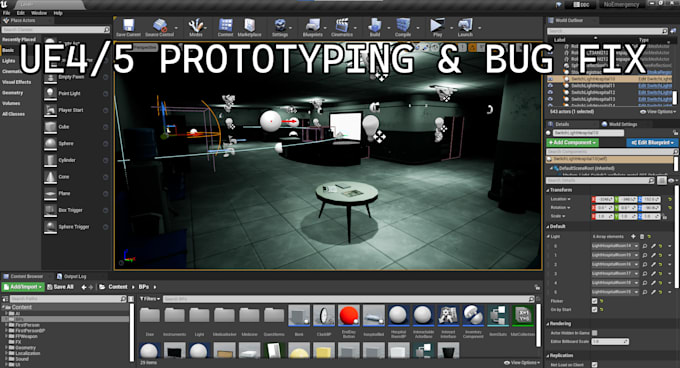Click the Save All button

(60, 287)
